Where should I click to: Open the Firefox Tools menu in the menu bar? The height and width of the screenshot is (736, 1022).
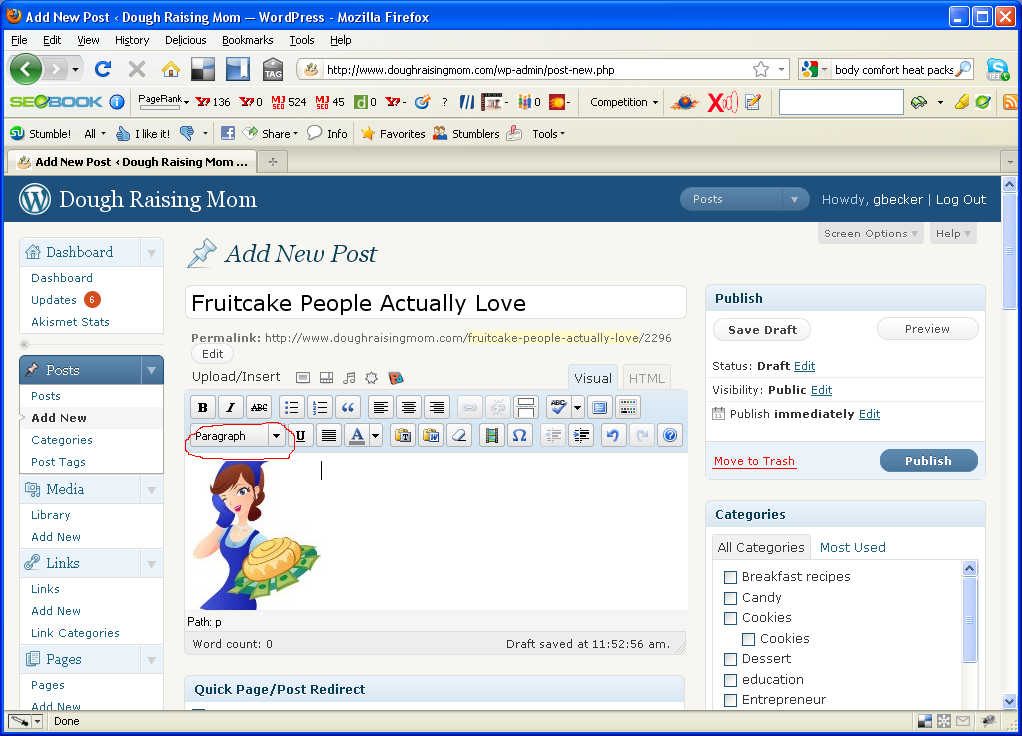(302, 40)
